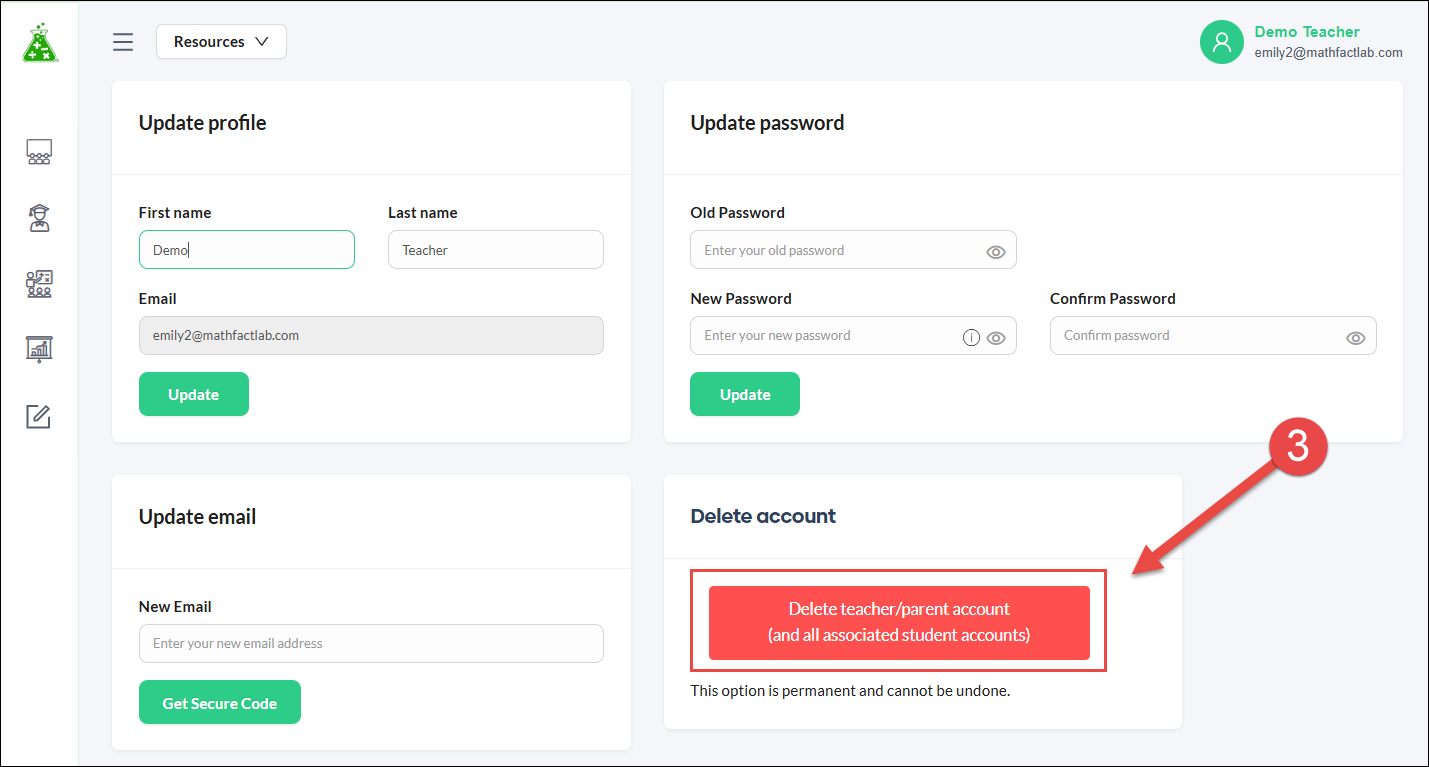Click Get Secure Code button
1429x767 pixels.
[220, 703]
